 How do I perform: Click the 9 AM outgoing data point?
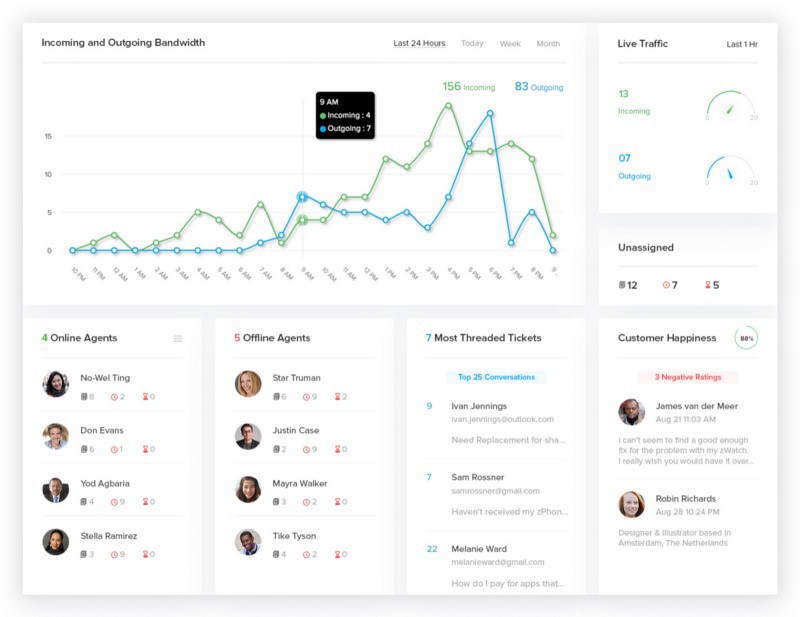pos(302,197)
